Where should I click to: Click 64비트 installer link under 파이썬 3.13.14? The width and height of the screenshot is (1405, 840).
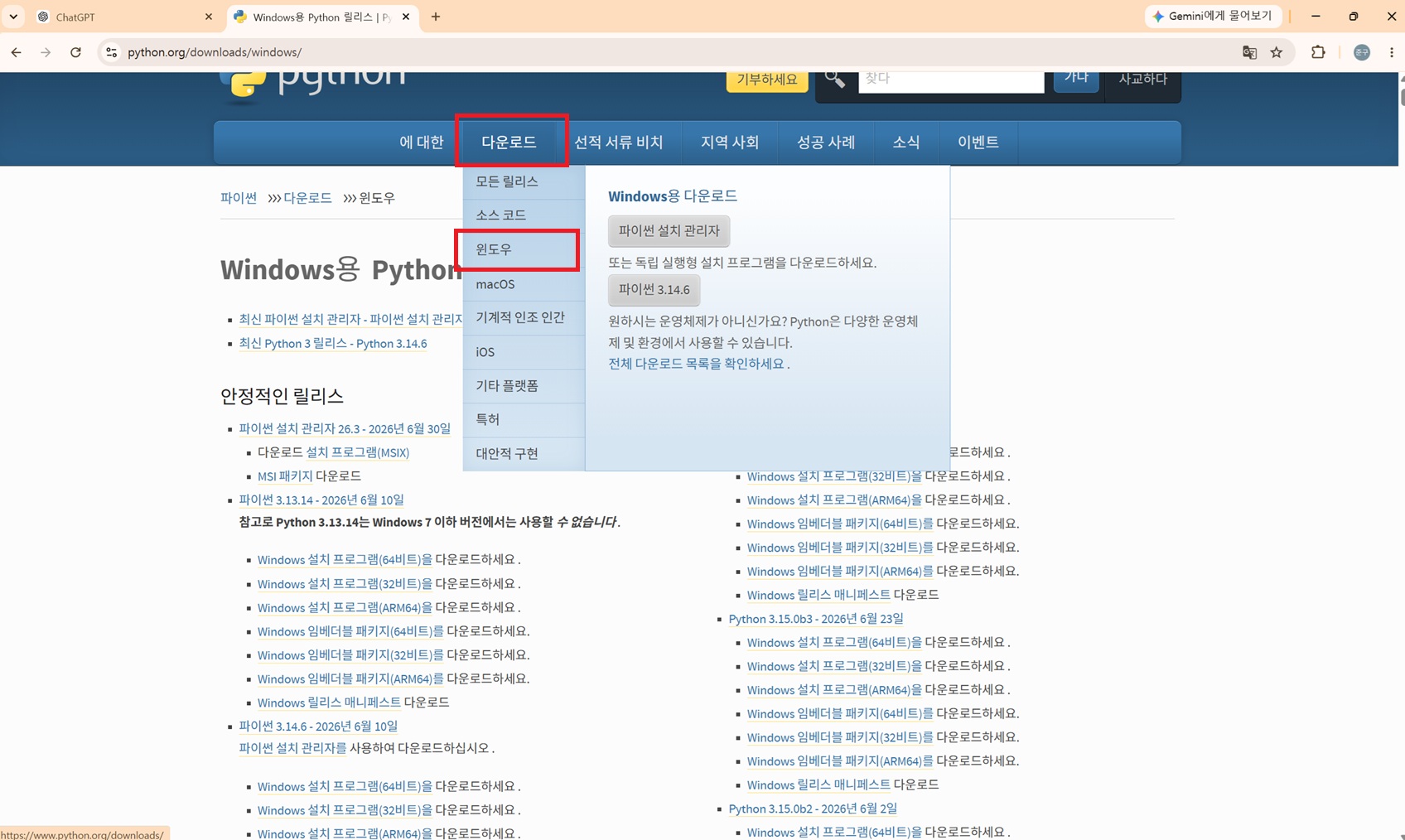pos(345,560)
